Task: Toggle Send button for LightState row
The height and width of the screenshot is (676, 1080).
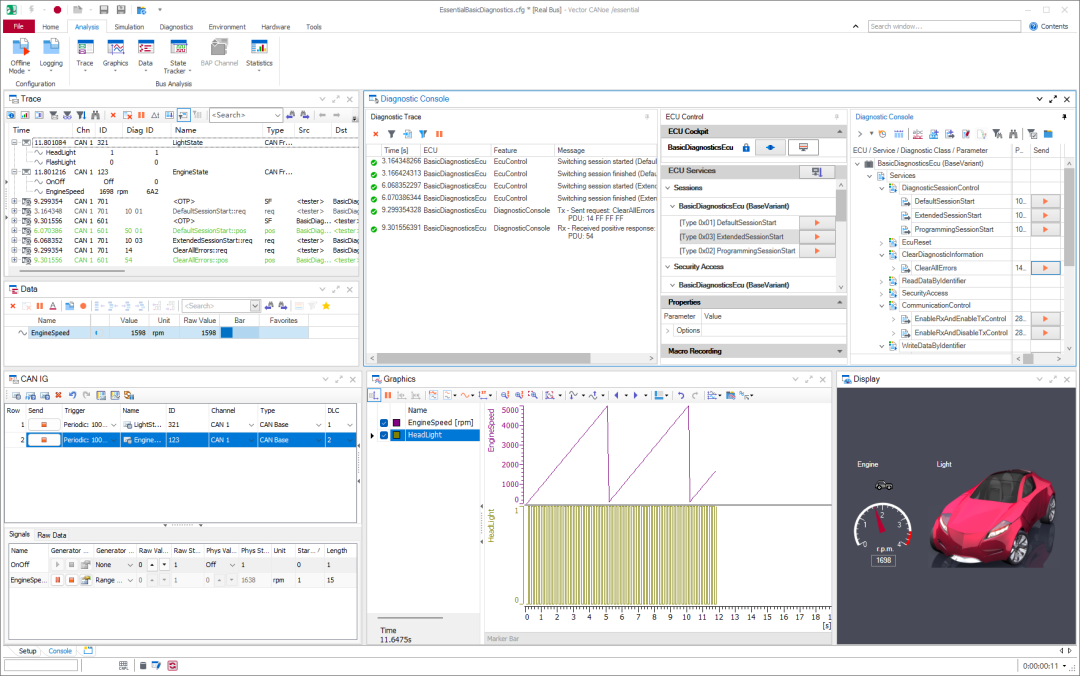Action: pos(43,425)
